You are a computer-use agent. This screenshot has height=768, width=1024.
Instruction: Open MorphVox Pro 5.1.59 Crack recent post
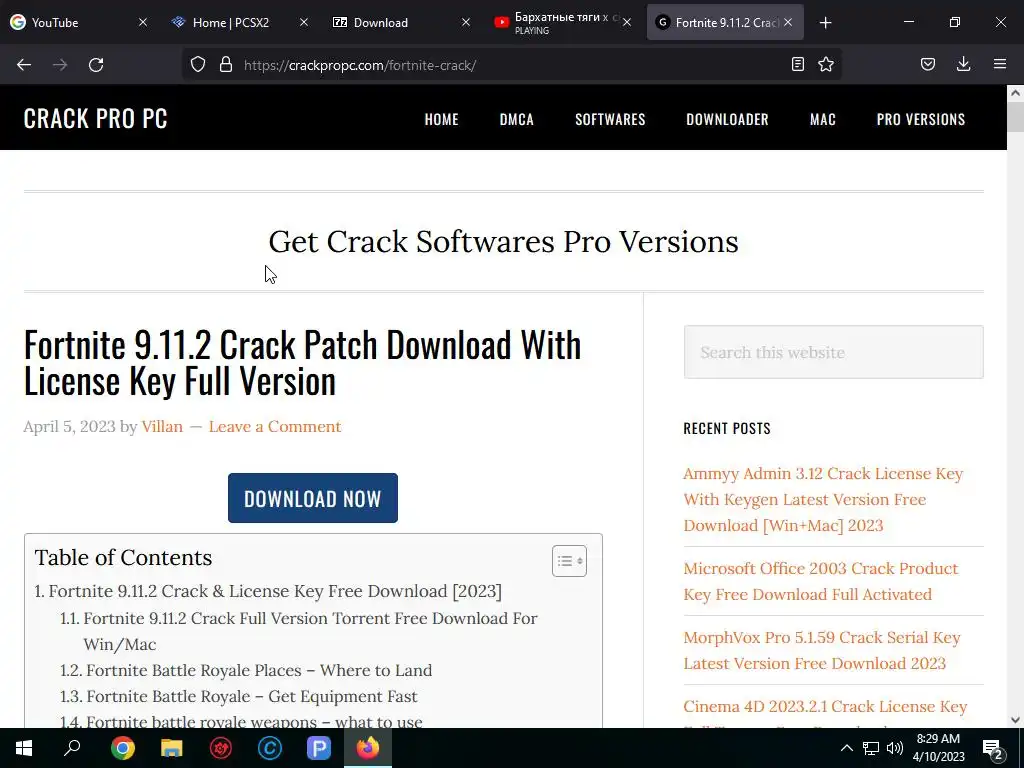(822, 650)
